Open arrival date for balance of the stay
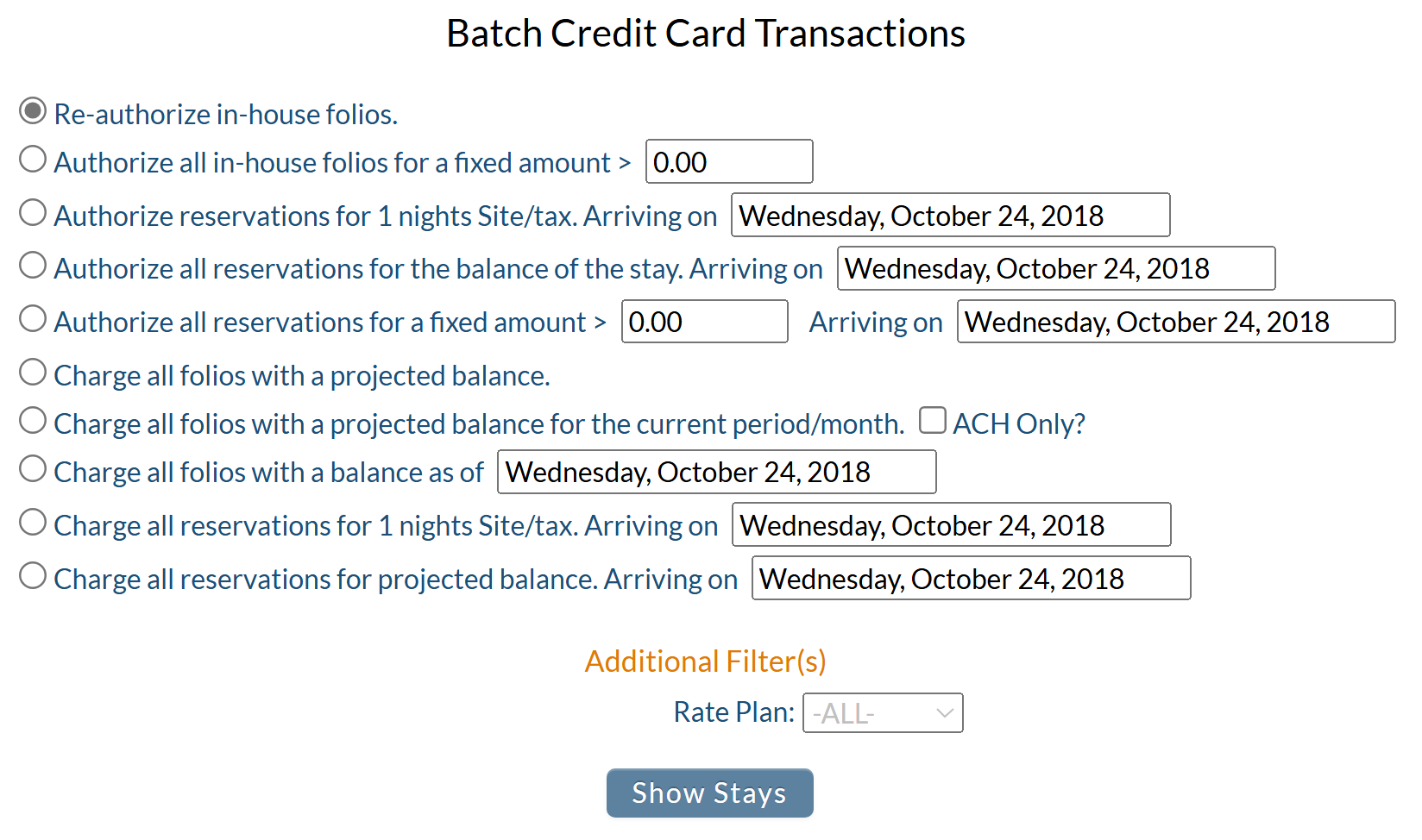 1056,268
